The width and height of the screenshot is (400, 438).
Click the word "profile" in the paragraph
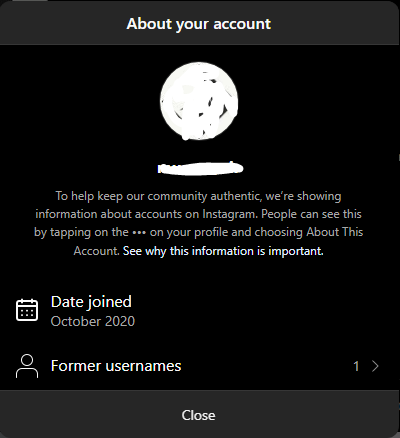pos(211,232)
